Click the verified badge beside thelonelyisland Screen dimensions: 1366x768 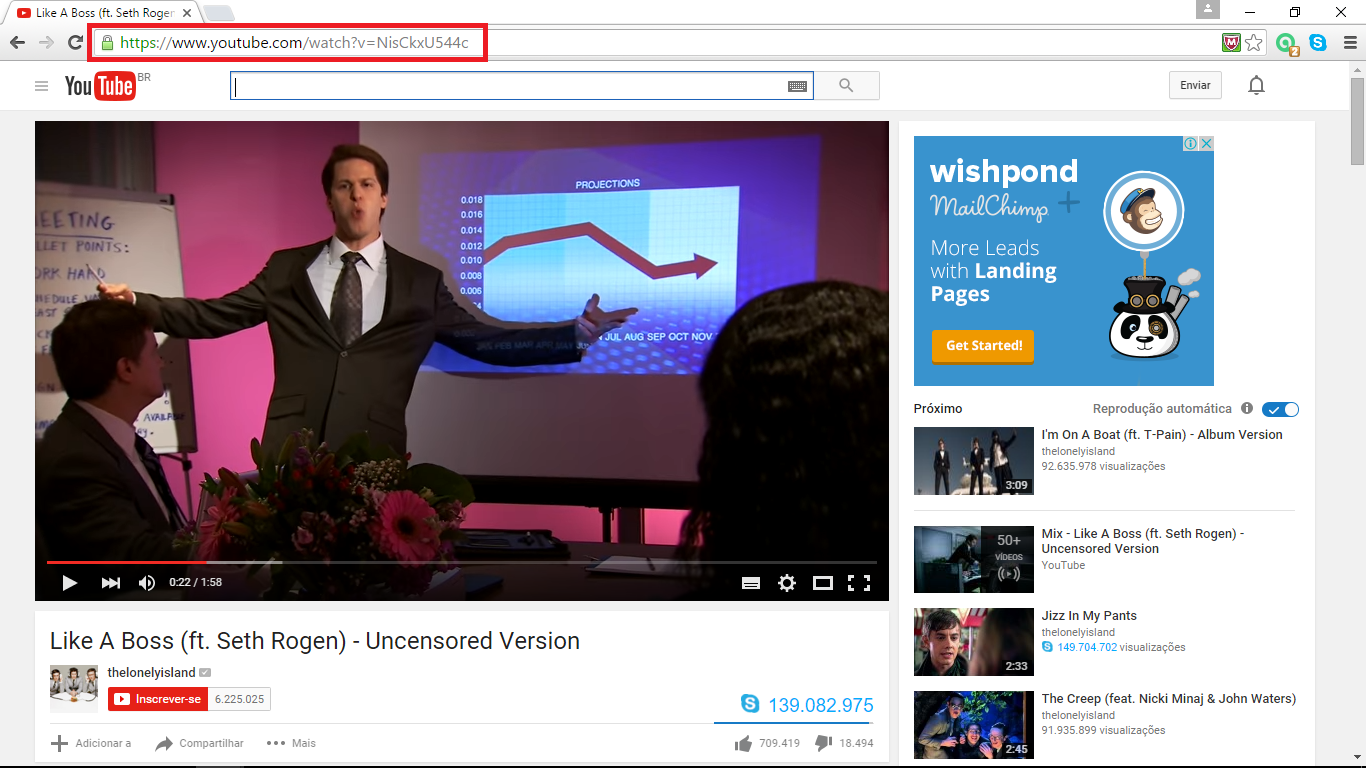(205, 673)
